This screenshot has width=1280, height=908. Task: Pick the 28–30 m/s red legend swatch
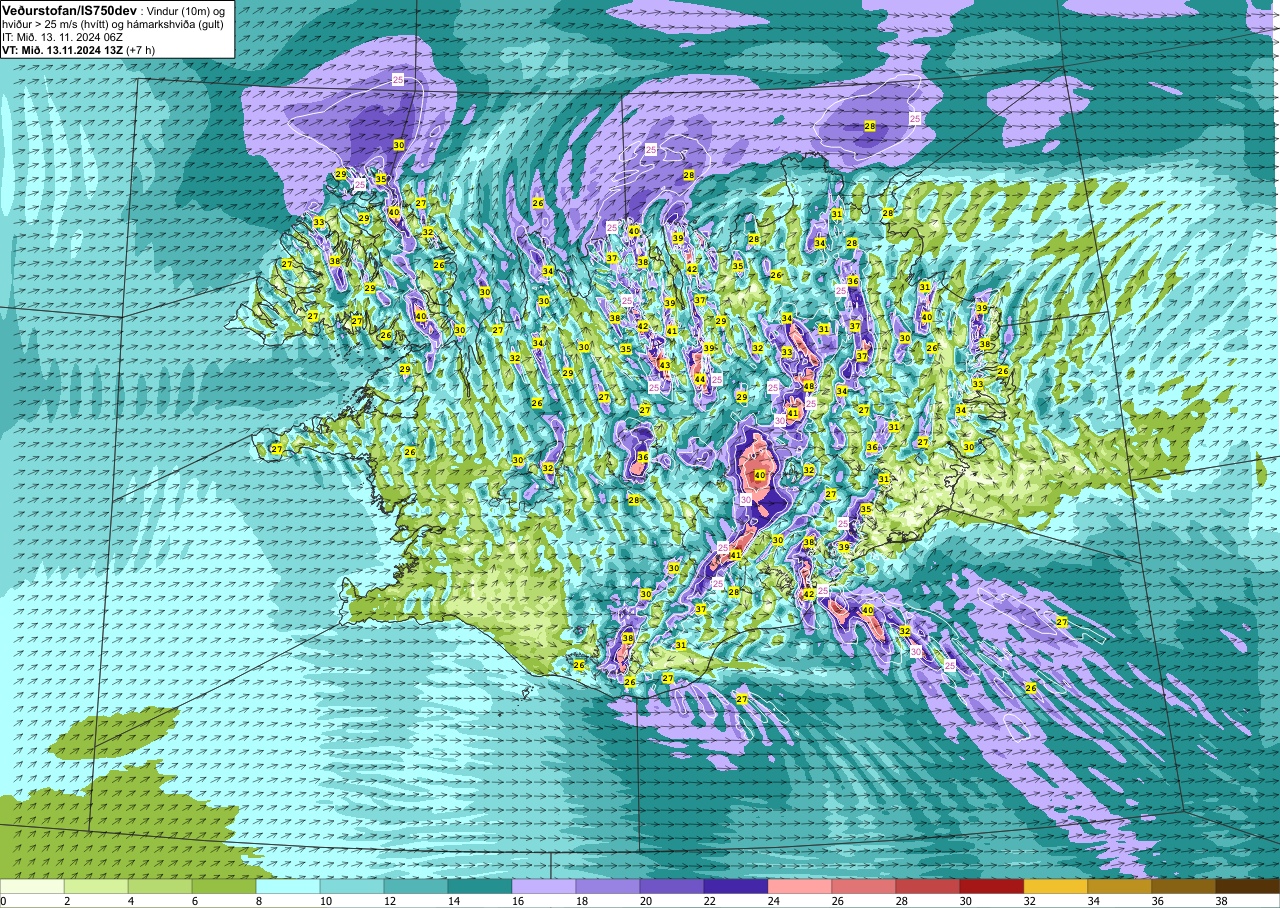[x=928, y=886]
